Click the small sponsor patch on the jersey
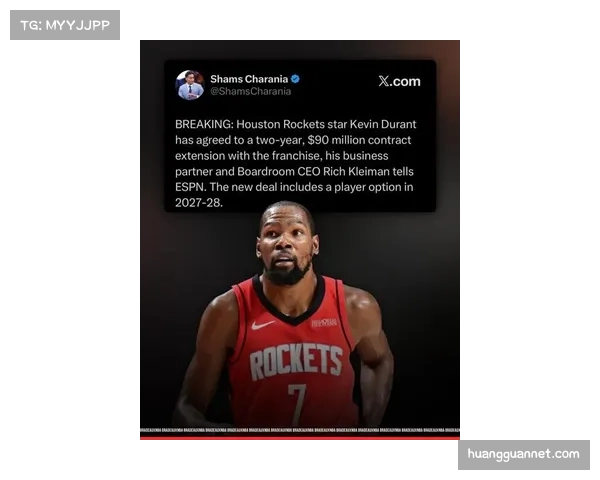The width and height of the screenshot is (600, 480). [324, 322]
